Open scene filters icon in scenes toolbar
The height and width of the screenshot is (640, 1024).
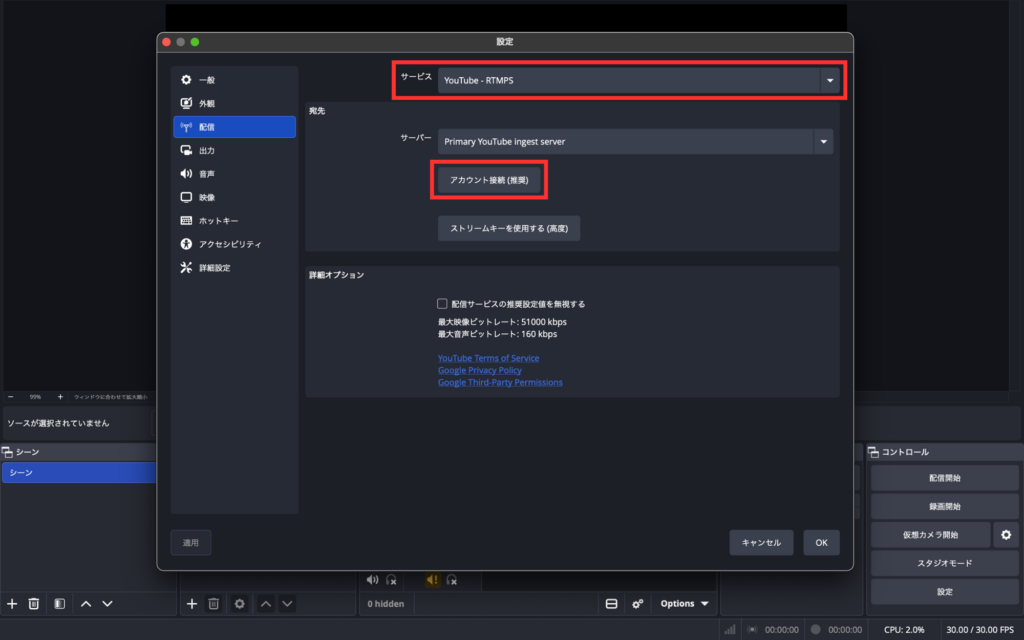coord(59,604)
